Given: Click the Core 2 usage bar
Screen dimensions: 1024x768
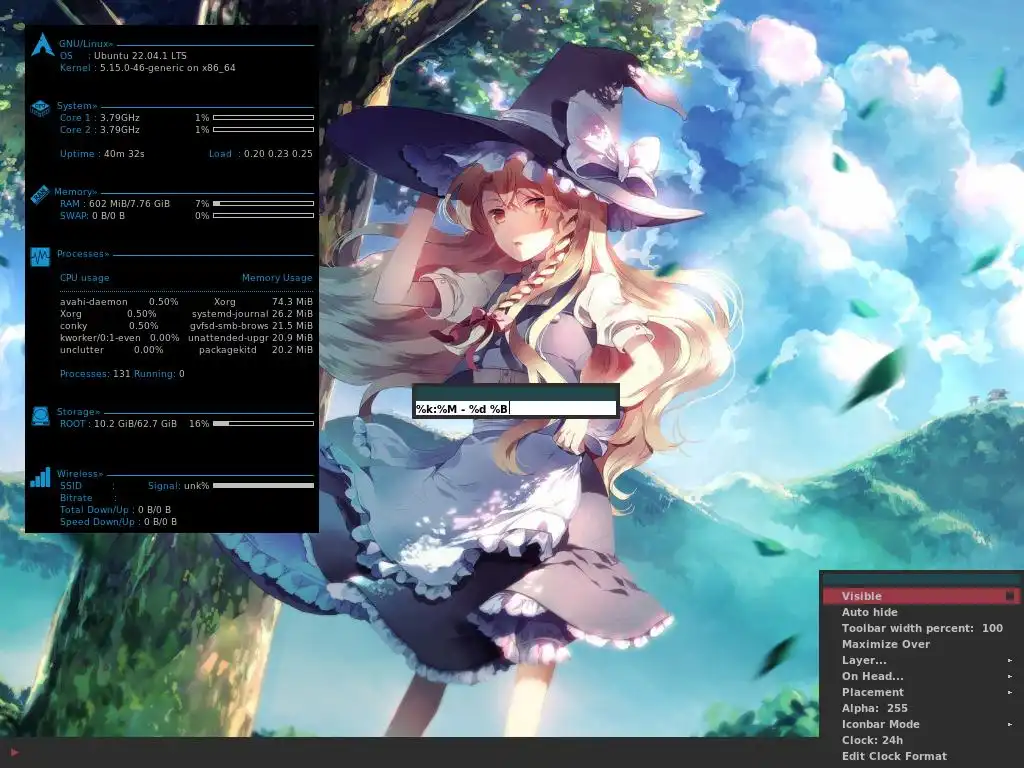Looking at the screenshot, I should (263, 129).
